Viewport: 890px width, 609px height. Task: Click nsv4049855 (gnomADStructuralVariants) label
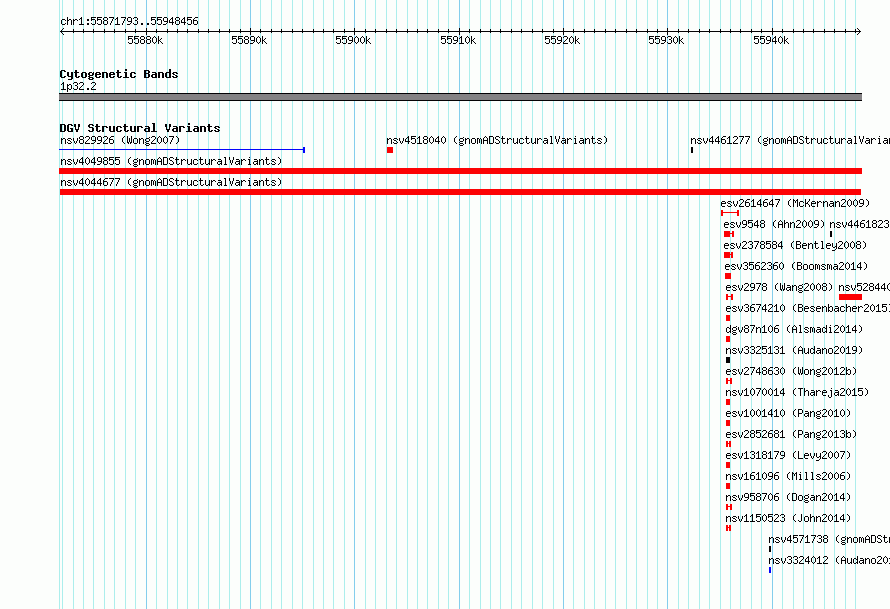pyautogui.click(x=171, y=161)
